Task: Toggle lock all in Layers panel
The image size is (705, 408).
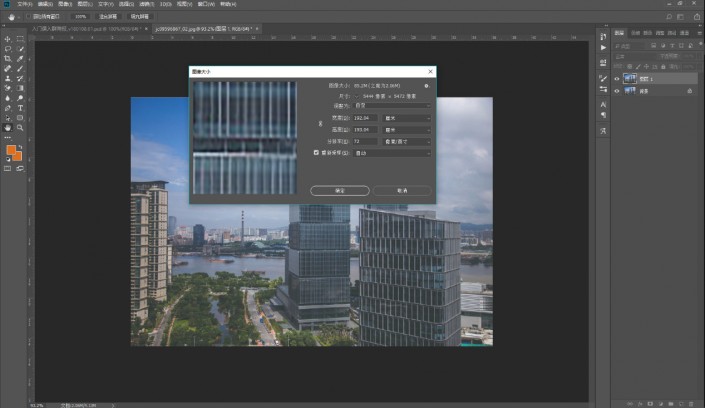Action: 663,67
